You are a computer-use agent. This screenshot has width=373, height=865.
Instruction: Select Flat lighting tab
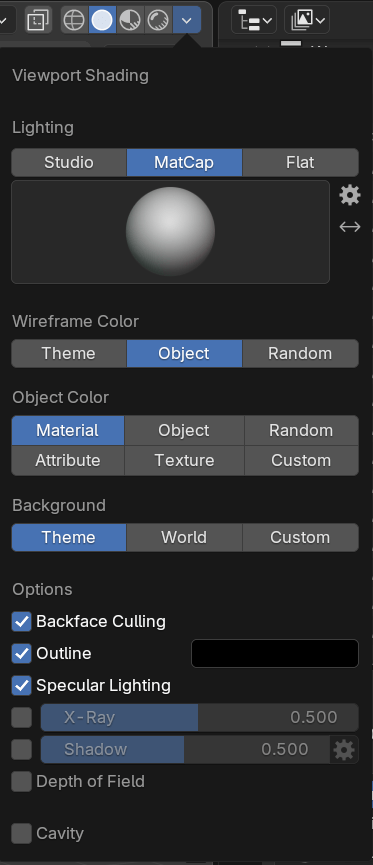click(x=300, y=162)
